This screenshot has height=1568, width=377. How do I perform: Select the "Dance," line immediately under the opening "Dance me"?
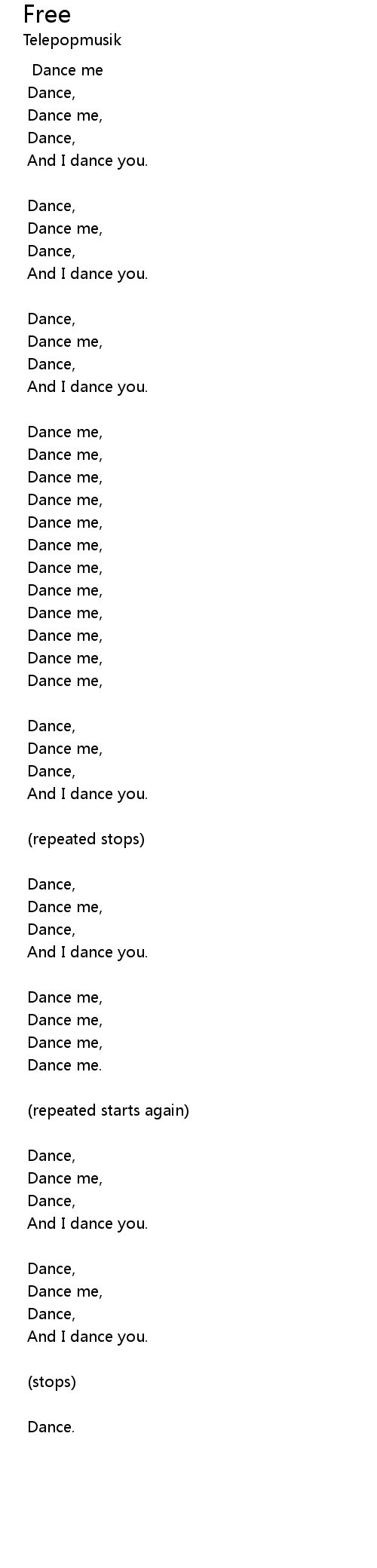tap(51, 93)
